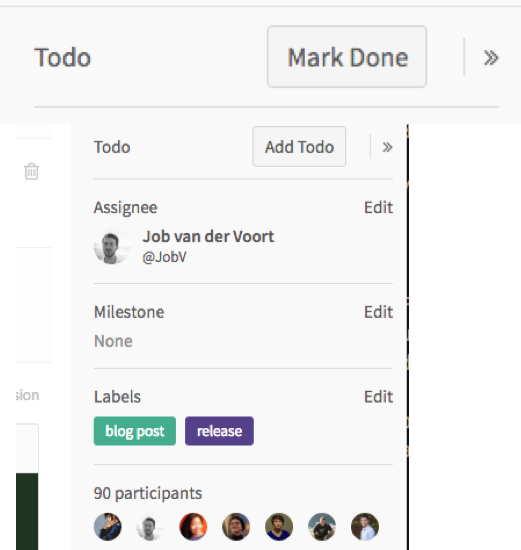The image size is (521, 550).
Task: Select the purple release label
Action: pyautogui.click(x=219, y=431)
